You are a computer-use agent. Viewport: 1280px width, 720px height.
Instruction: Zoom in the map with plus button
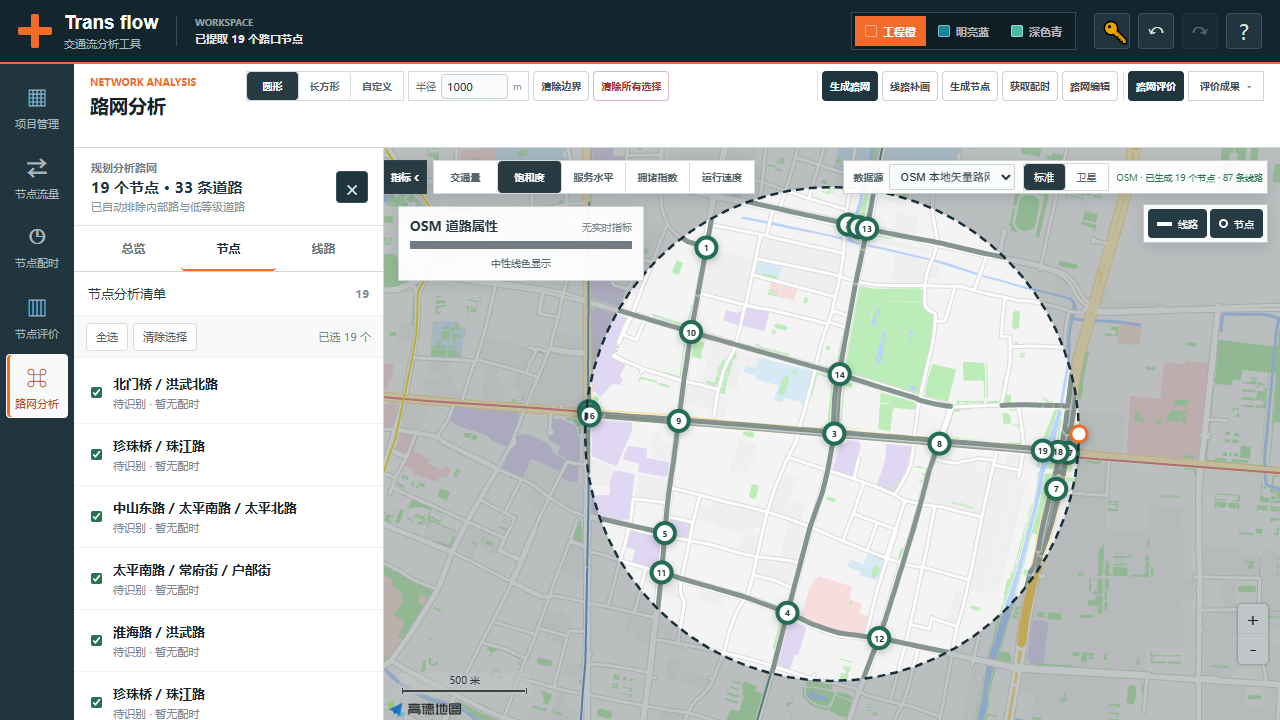click(x=1252, y=620)
